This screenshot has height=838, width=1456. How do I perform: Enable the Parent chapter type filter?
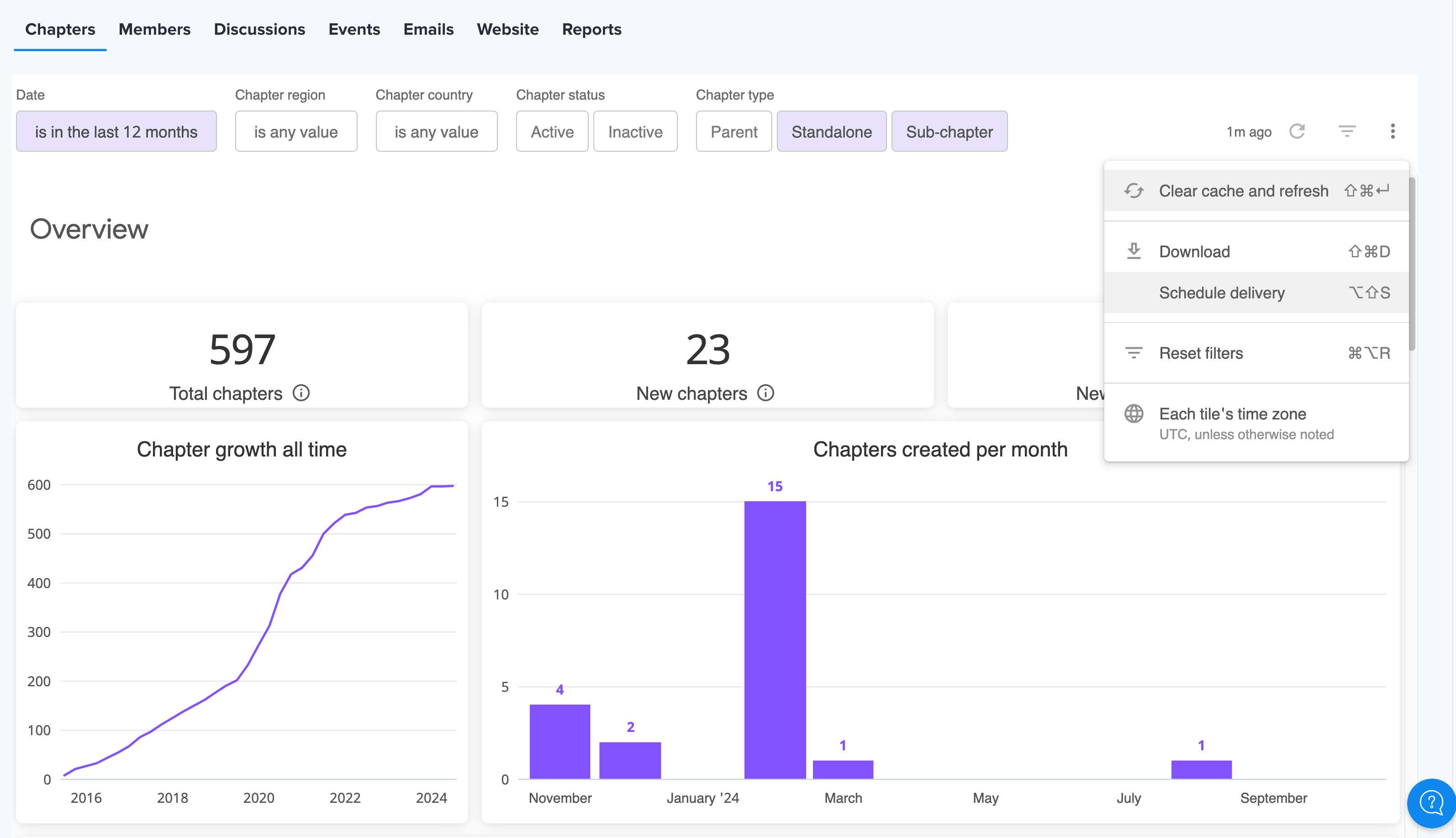click(733, 132)
